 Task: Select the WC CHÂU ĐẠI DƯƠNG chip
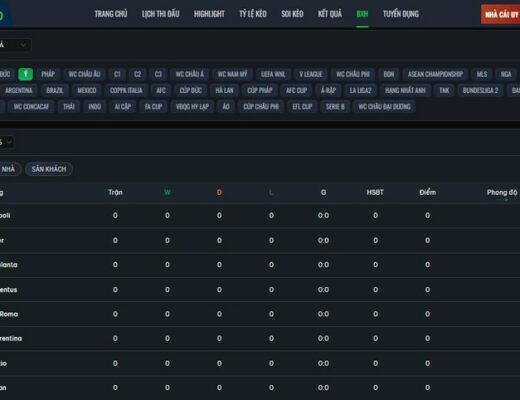click(384, 107)
